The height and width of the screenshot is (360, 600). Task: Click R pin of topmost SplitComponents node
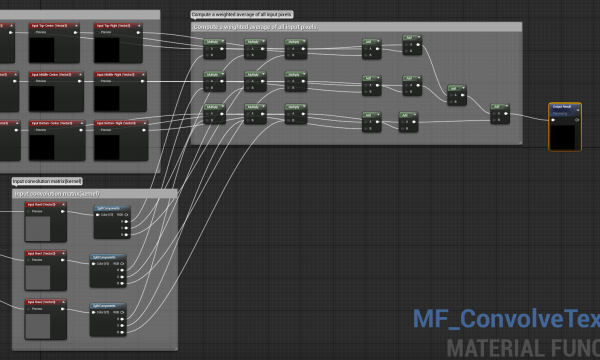[126, 222]
